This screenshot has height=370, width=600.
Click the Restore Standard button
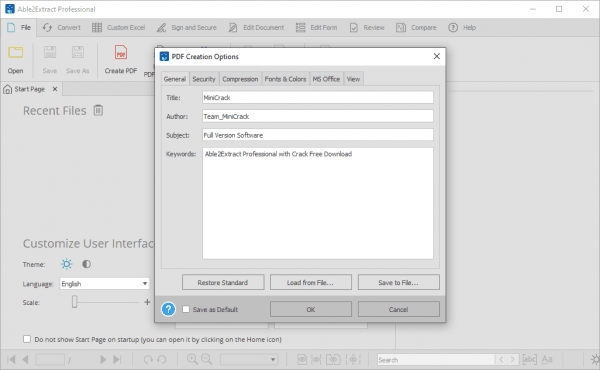[x=223, y=282]
